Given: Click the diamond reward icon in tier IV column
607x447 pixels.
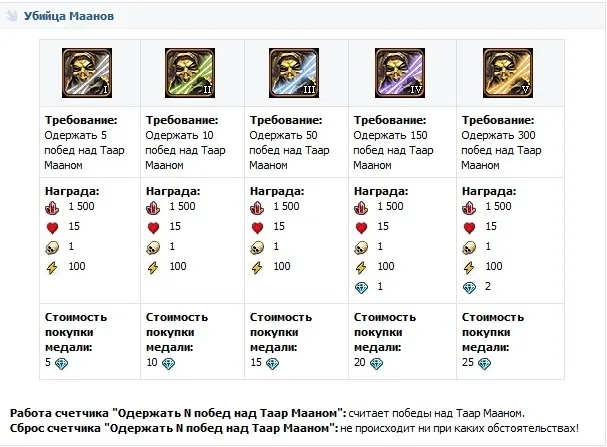Looking at the screenshot, I should pyautogui.click(x=362, y=287).
